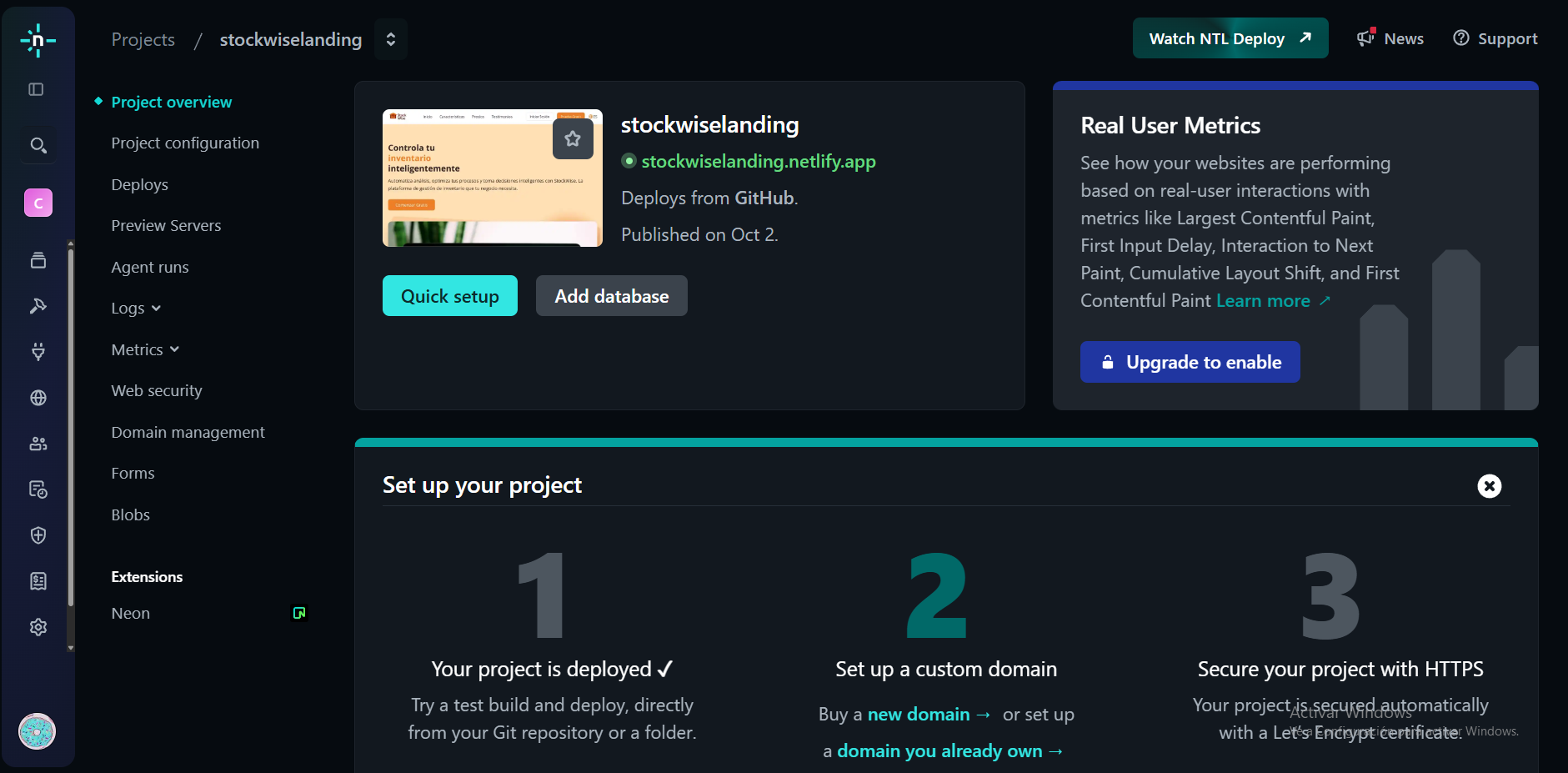Open the builds hammer icon in sidebar
This screenshot has width=1568, height=773.
(x=38, y=306)
